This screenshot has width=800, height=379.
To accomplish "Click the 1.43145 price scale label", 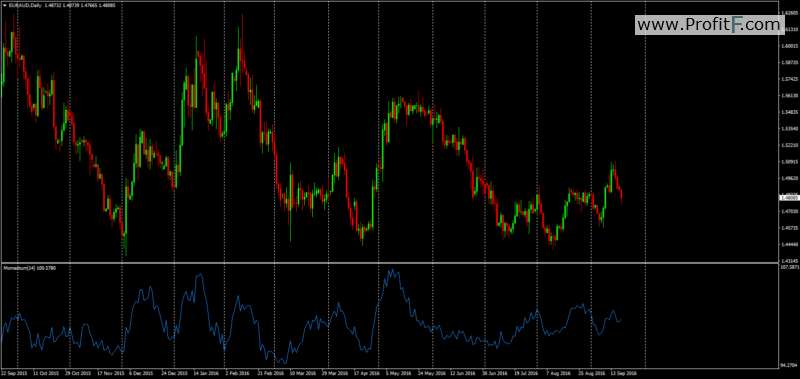I will click(x=790, y=260).
